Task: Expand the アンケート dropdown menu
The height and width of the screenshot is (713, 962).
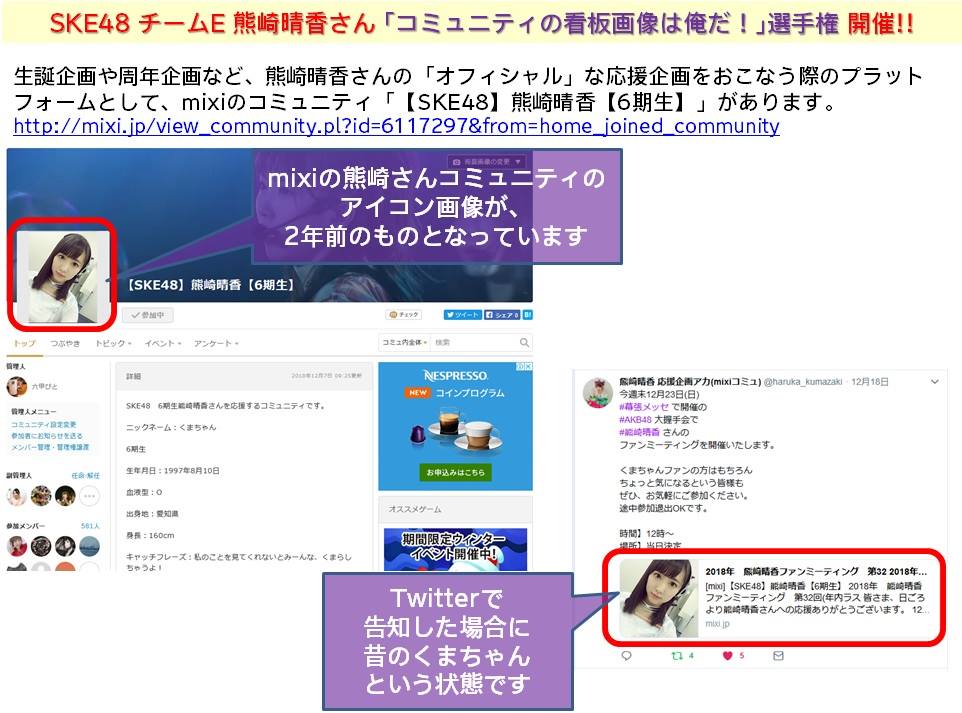Action: (216, 344)
